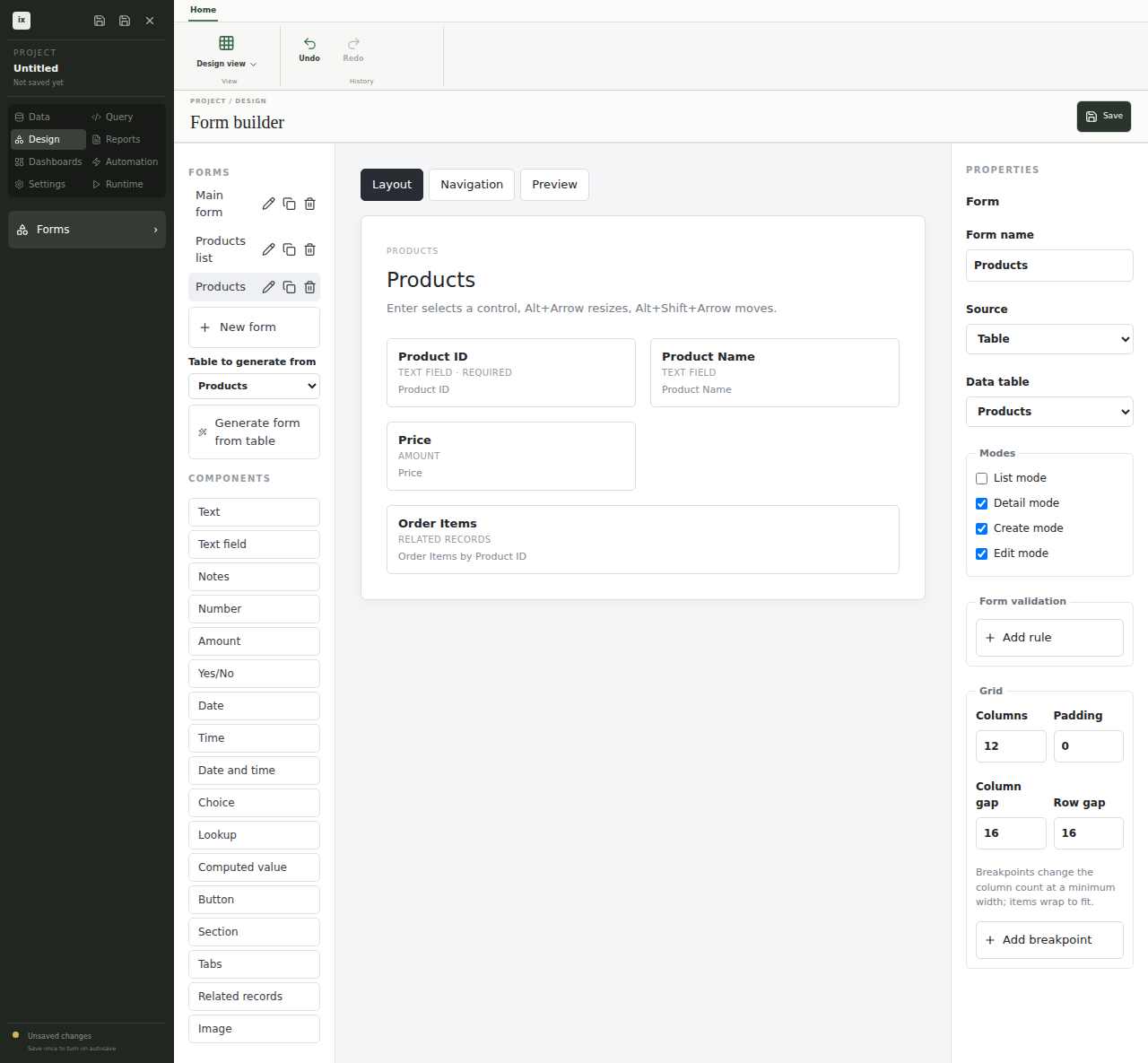Open the Preview tab
Image resolution: width=1148 pixels, height=1063 pixels.
(x=554, y=185)
